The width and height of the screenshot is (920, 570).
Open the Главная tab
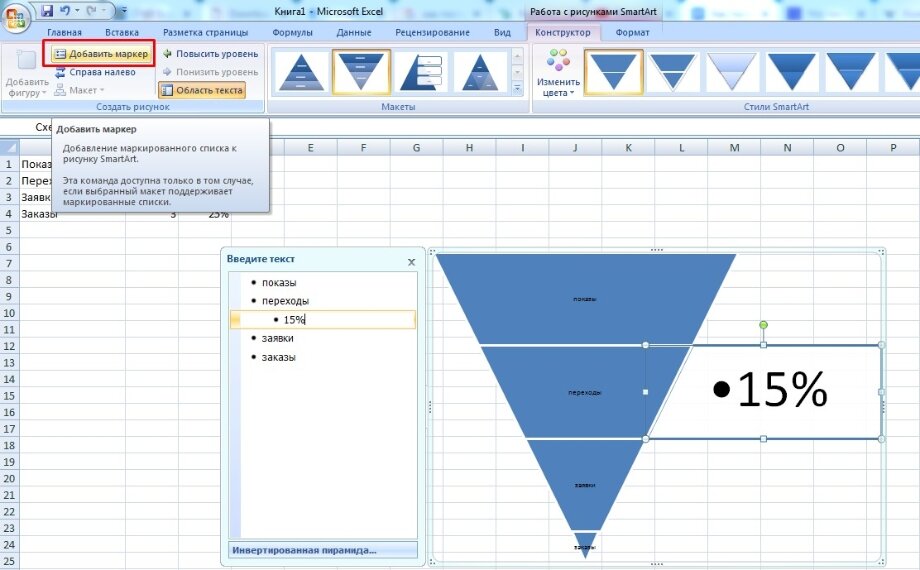coord(65,32)
